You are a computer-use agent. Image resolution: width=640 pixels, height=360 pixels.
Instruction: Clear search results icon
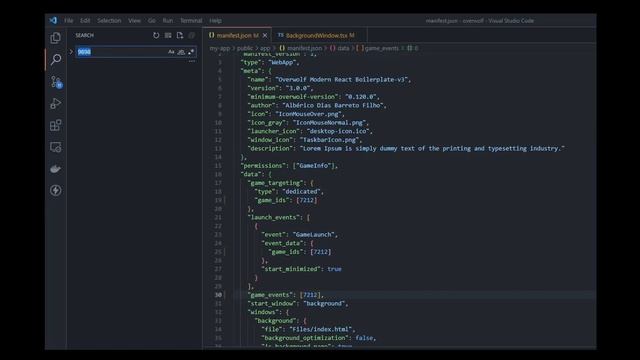pos(168,36)
